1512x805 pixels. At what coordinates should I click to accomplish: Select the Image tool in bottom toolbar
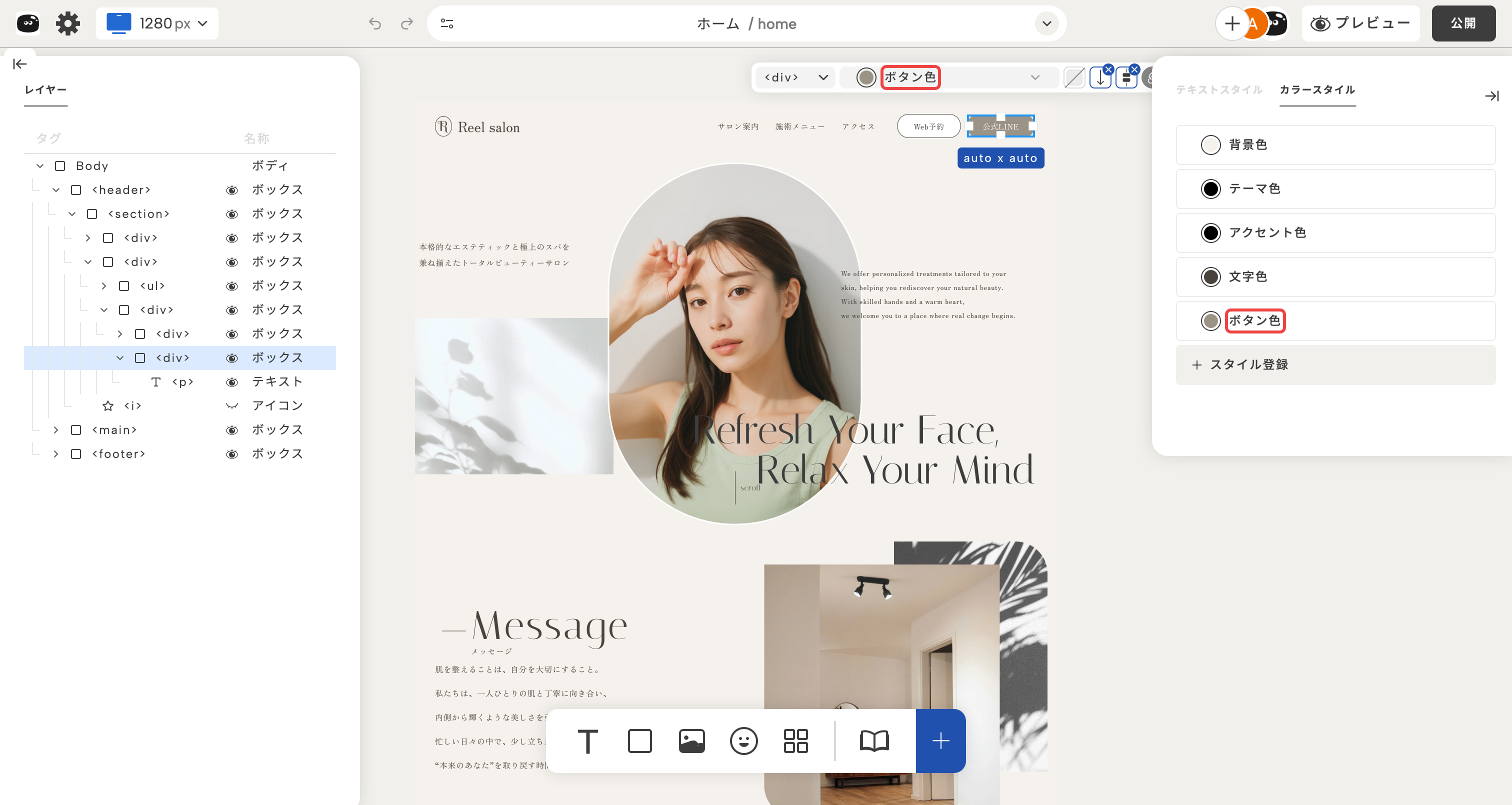pos(691,741)
